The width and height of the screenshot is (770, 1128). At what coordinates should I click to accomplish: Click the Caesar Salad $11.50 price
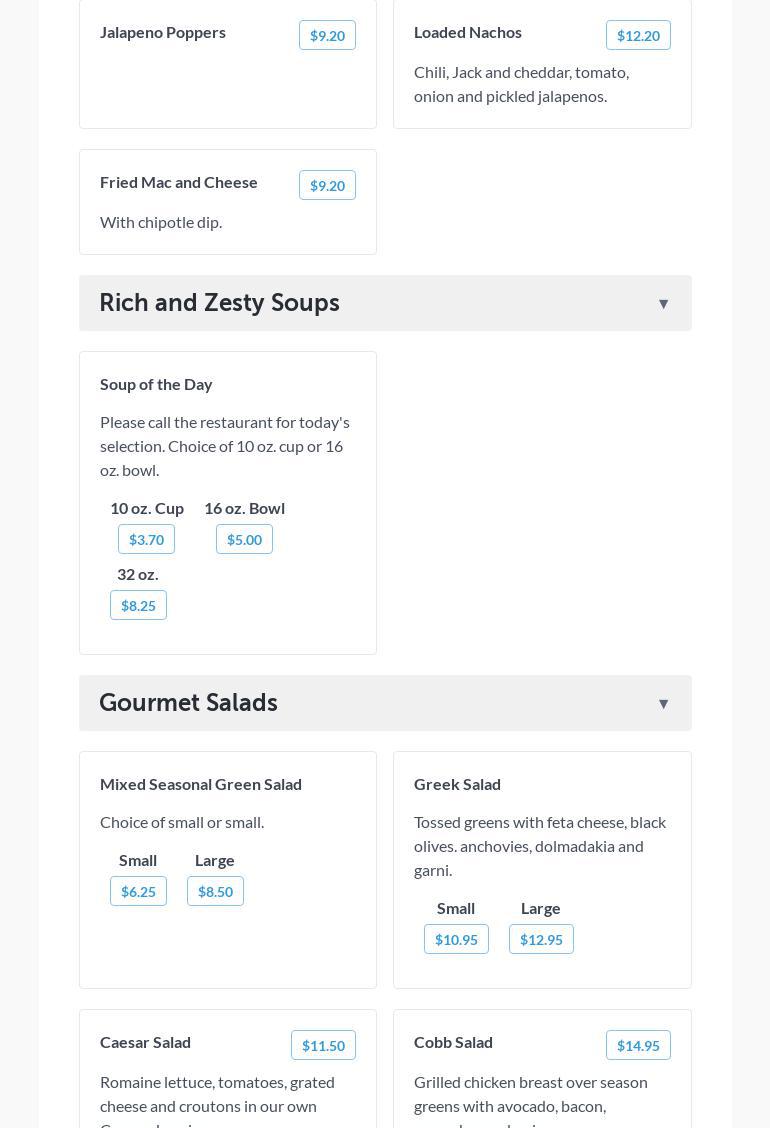click(323, 1045)
